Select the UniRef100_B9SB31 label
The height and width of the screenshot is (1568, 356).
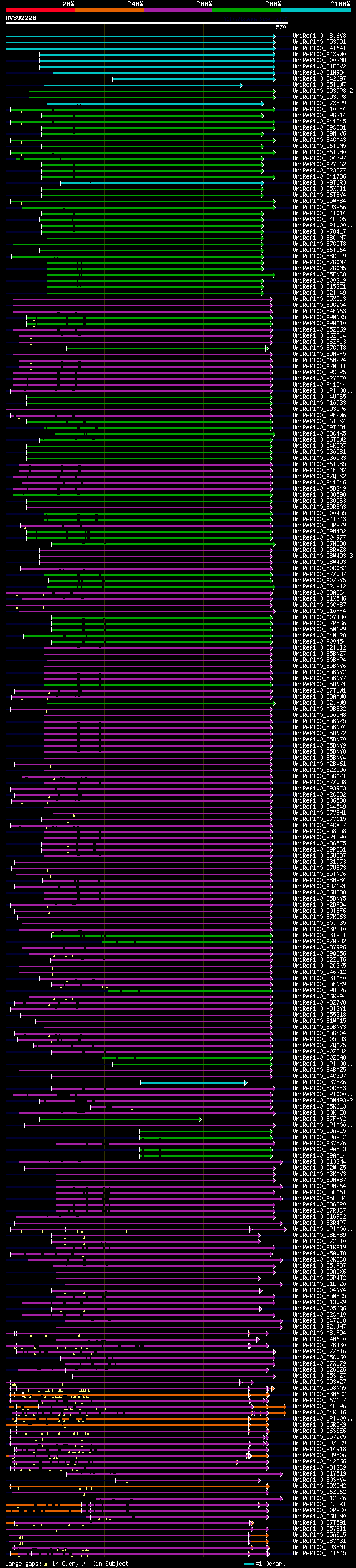point(319,128)
